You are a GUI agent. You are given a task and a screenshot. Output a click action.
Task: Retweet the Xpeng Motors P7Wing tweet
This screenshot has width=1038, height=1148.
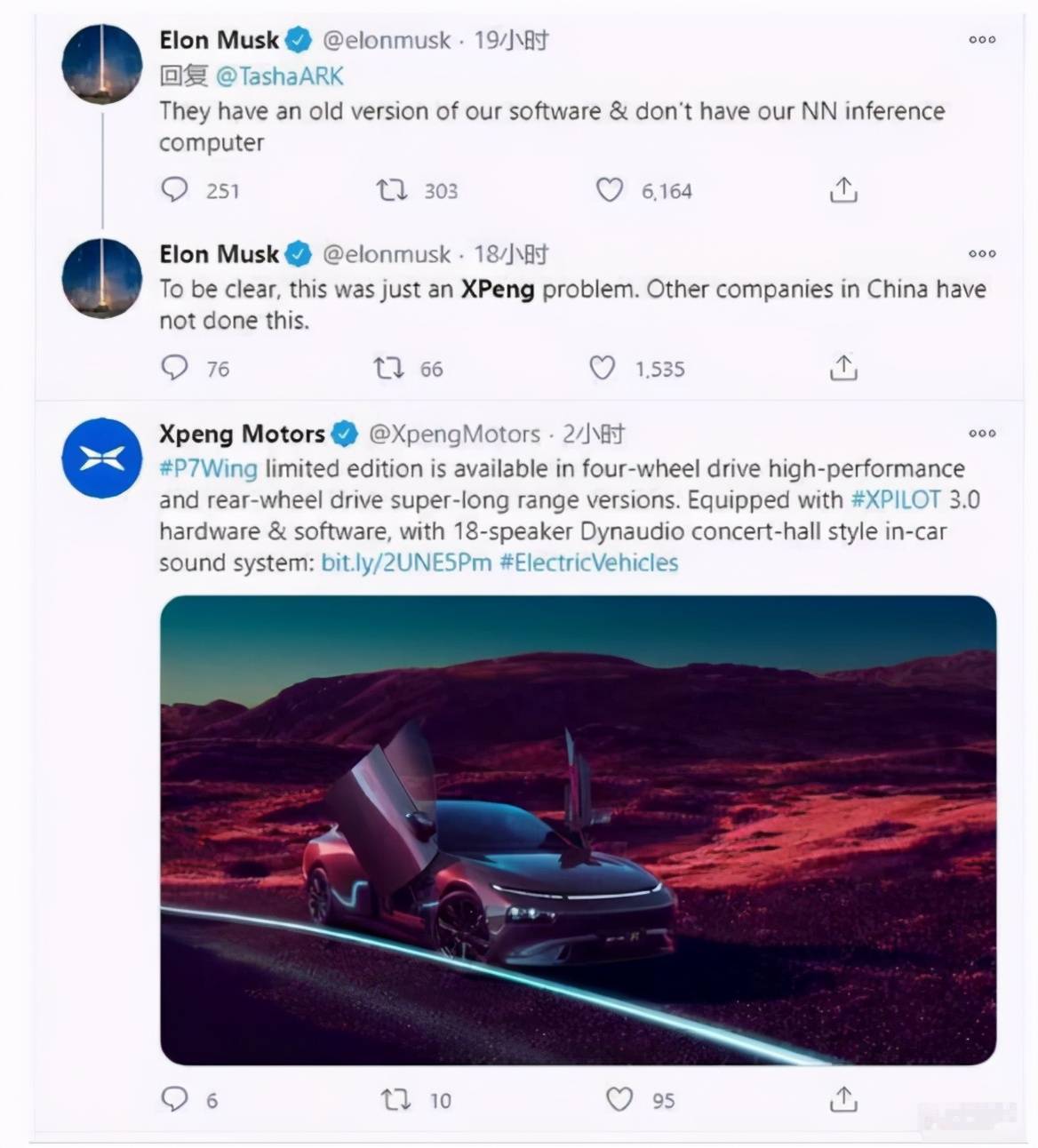pyautogui.click(x=395, y=1100)
